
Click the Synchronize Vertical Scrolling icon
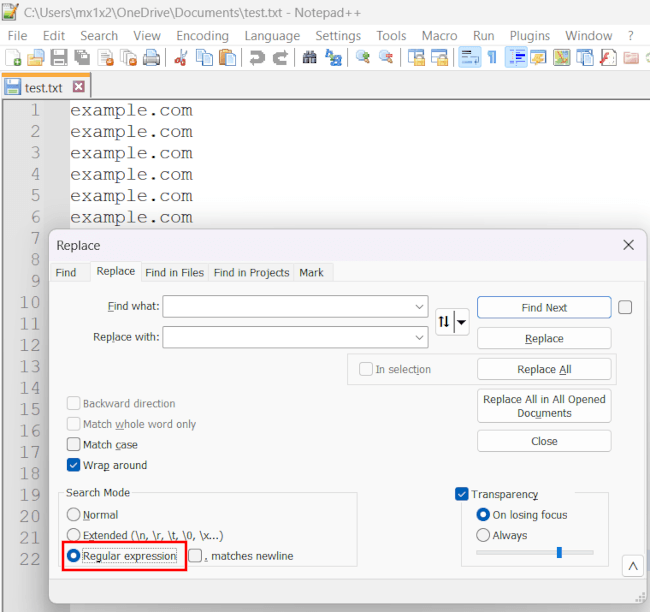point(416,58)
